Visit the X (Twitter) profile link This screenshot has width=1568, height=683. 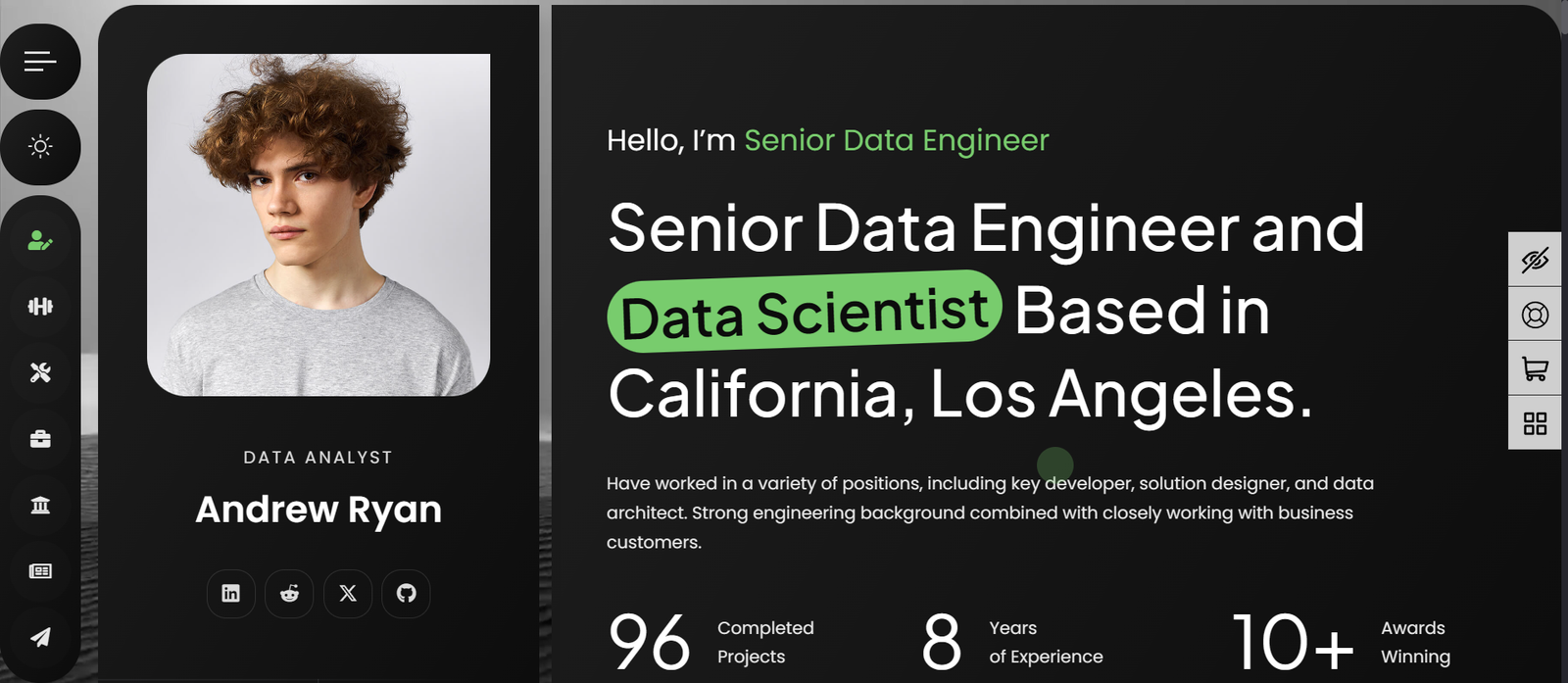pyautogui.click(x=348, y=594)
